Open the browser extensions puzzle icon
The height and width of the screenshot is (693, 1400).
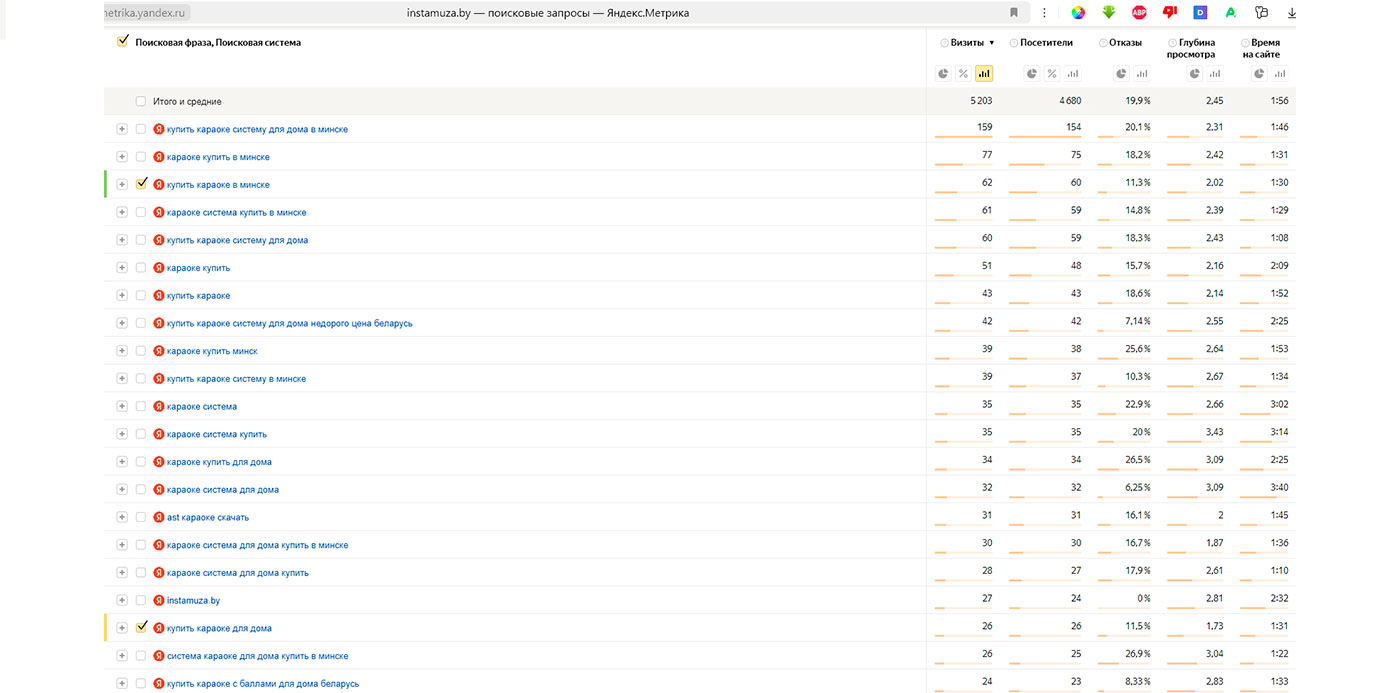[1261, 13]
